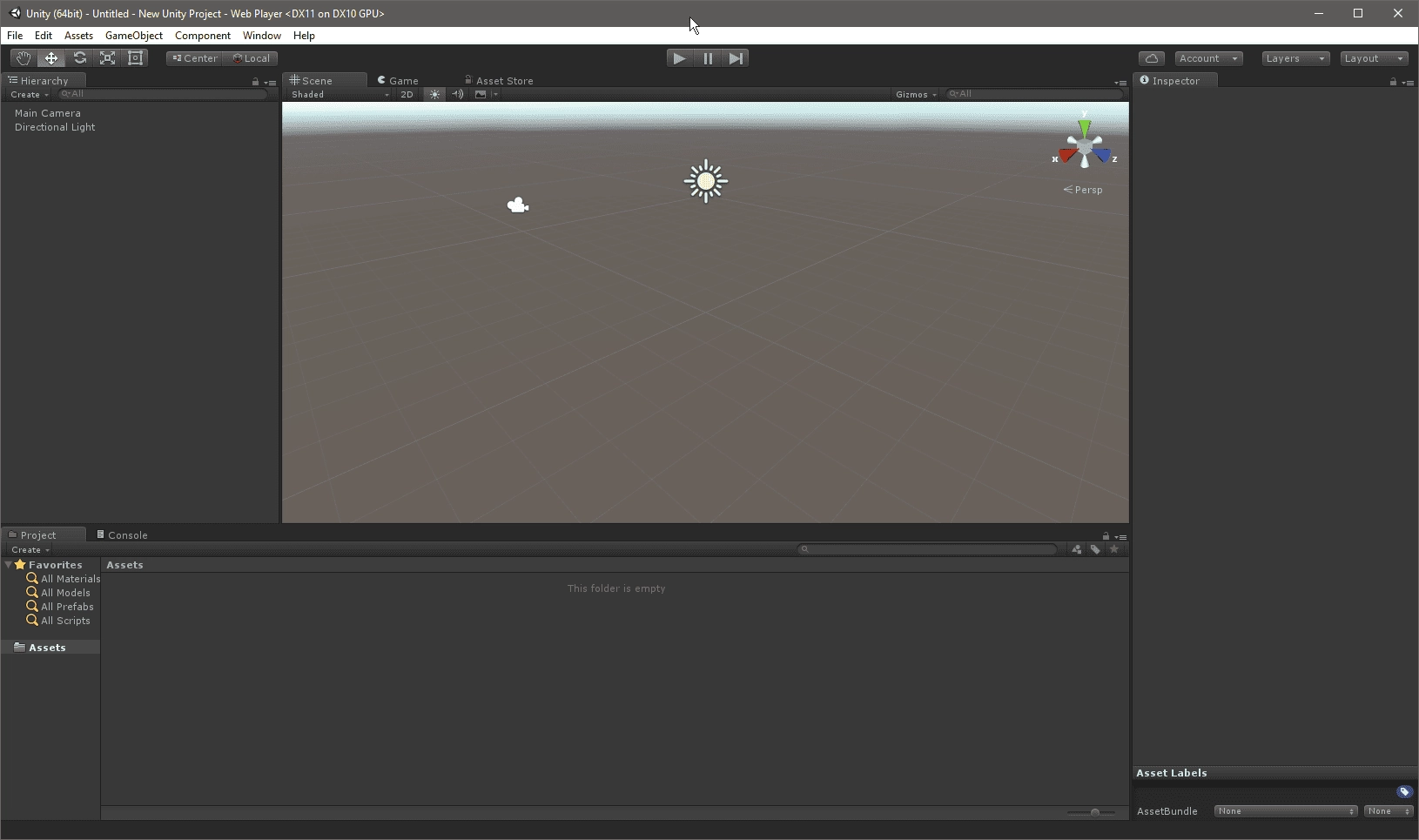This screenshot has width=1419, height=840.
Task: Step forward one frame
Action: pyautogui.click(x=736, y=58)
